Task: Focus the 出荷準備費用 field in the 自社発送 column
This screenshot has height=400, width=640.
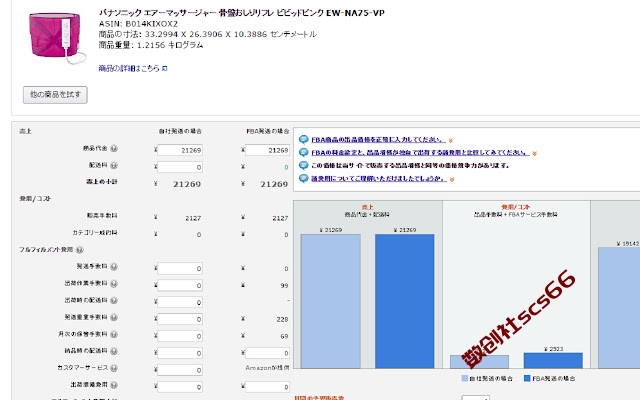Action: [x=180, y=387]
